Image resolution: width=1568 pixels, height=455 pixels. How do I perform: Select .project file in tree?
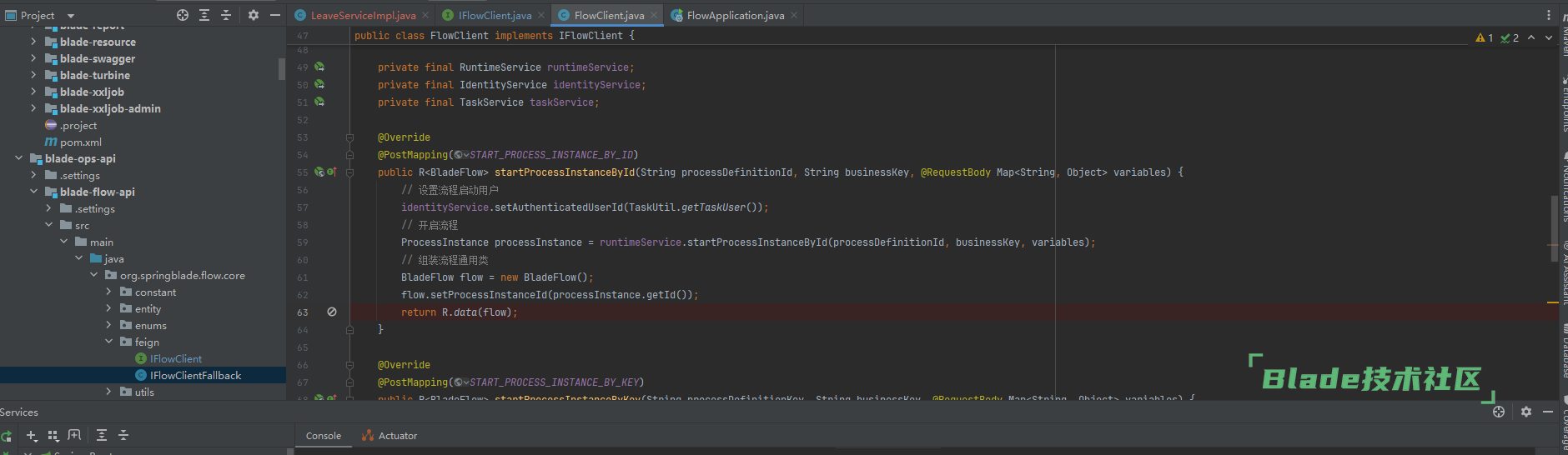[78, 125]
